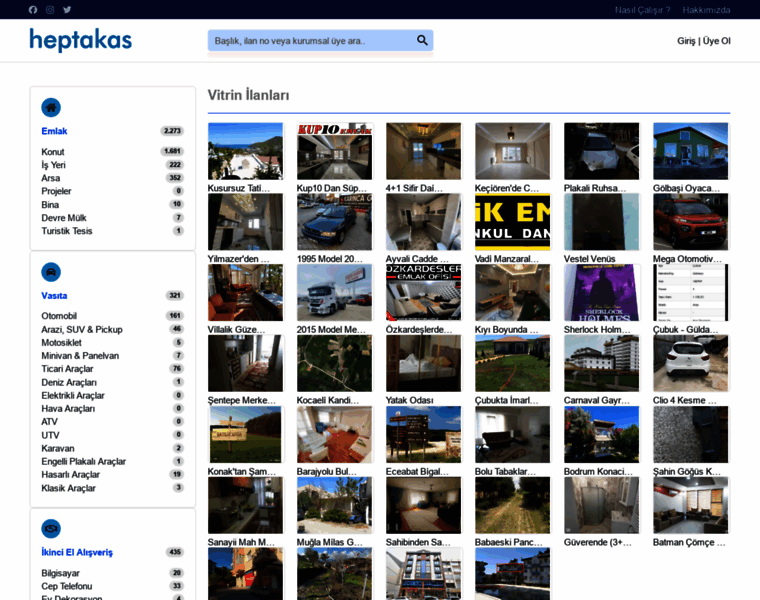
Task: Open the Nasıl Çalışır ? page
Action: tap(642, 10)
